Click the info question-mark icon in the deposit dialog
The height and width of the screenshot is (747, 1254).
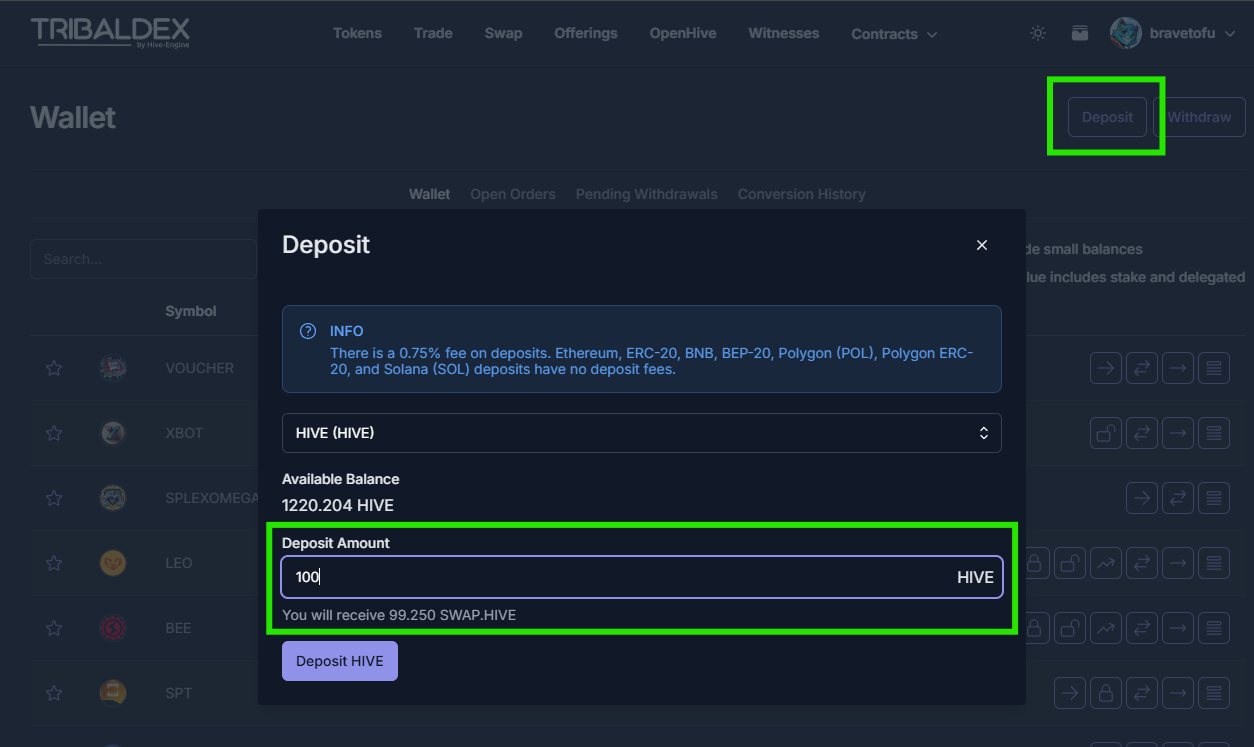pos(308,331)
